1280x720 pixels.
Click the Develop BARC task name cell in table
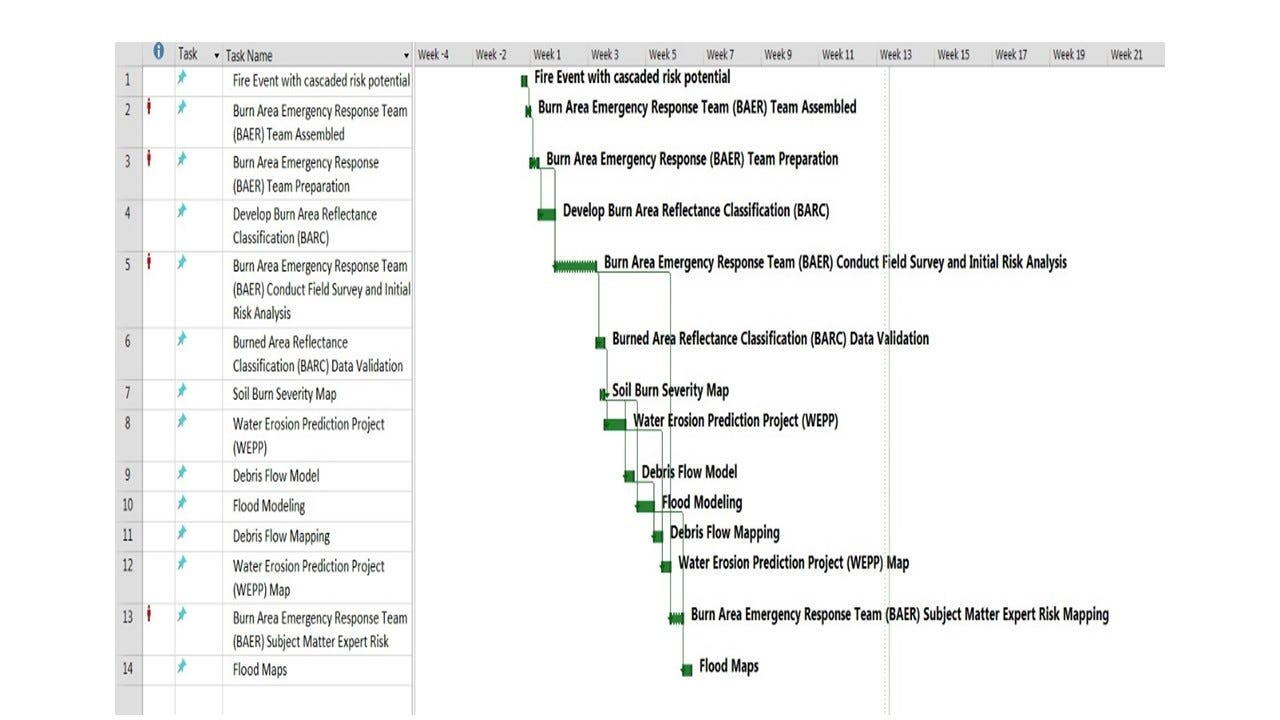click(318, 226)
